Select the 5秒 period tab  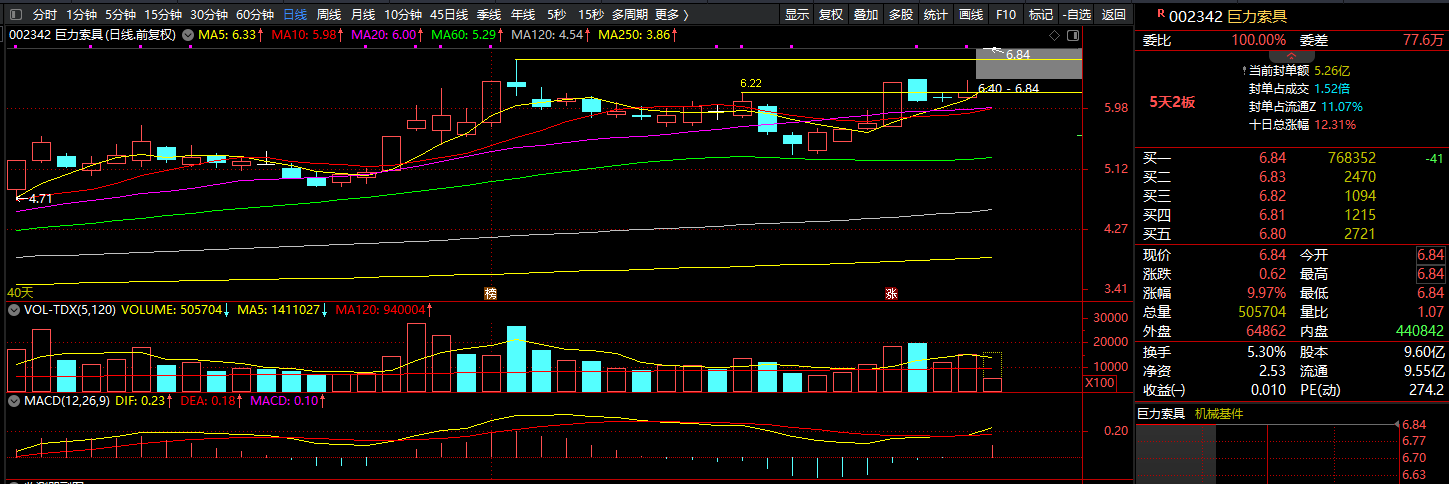pyautogui.click(x=556, y=15)
